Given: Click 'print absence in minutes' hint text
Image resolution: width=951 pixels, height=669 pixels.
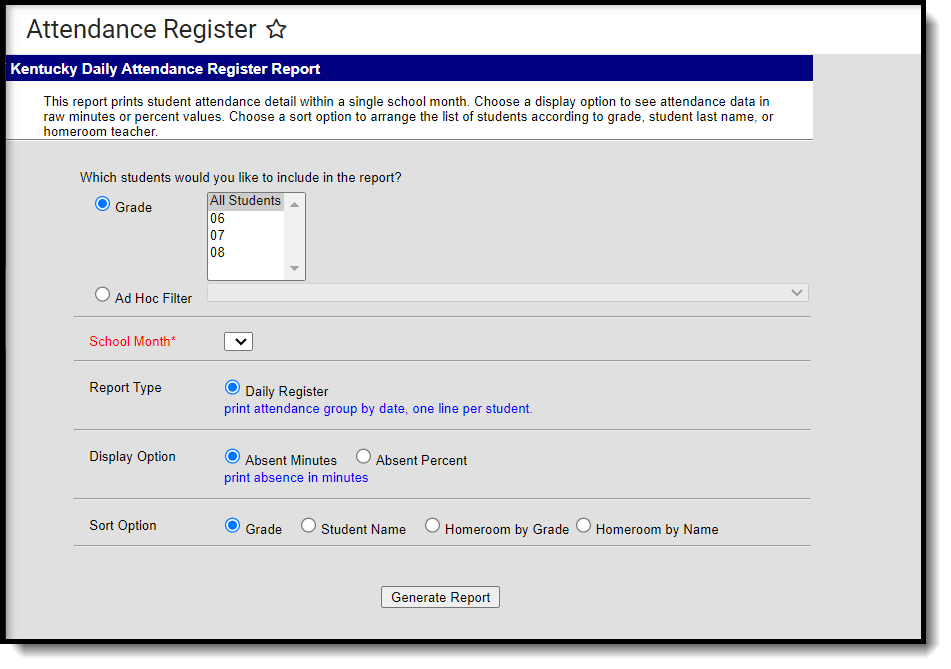Looking at the screenshot, I should pos(296,478).
